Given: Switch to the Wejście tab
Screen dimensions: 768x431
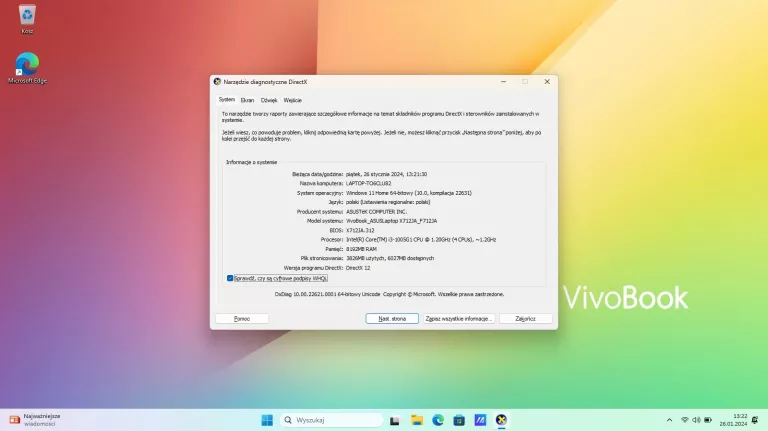Looking at the screenshot, I should 292,100.
